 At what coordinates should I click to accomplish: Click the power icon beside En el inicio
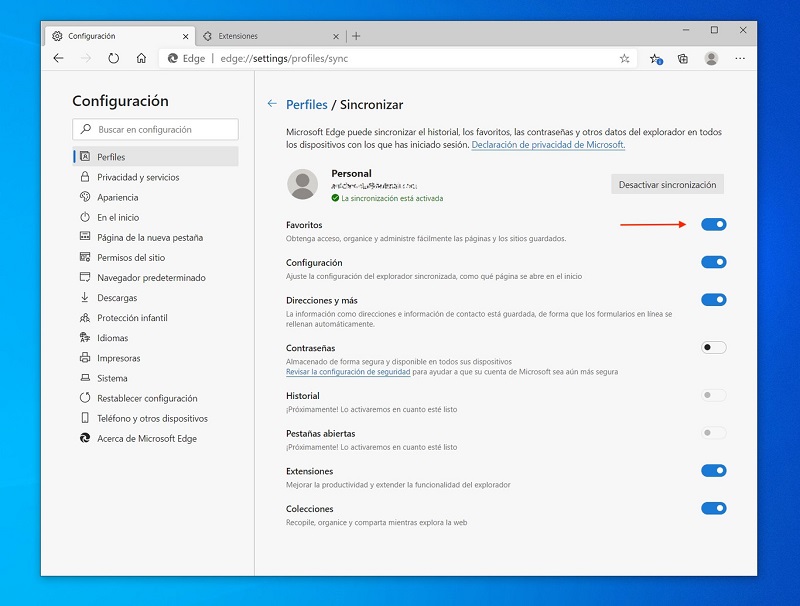(85, 217)
